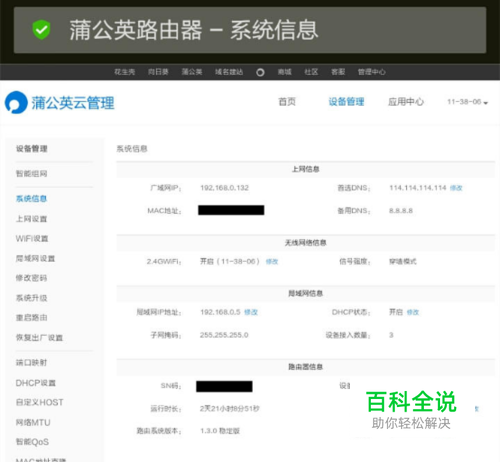Open DHCP设置 in the sidebar

click(36, 383)
